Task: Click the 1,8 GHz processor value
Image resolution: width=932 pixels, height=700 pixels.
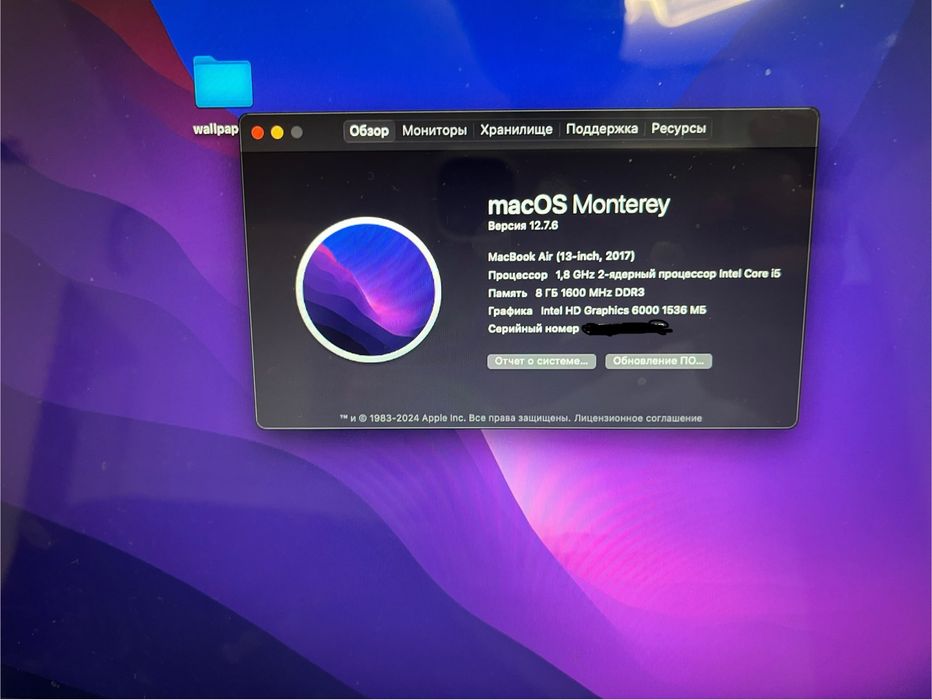Action: tap(667, 274)
